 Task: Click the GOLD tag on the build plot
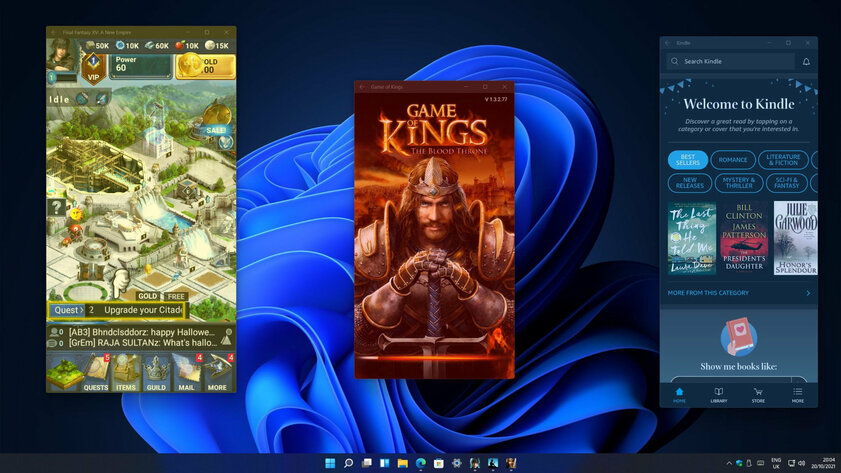point(147,296)
